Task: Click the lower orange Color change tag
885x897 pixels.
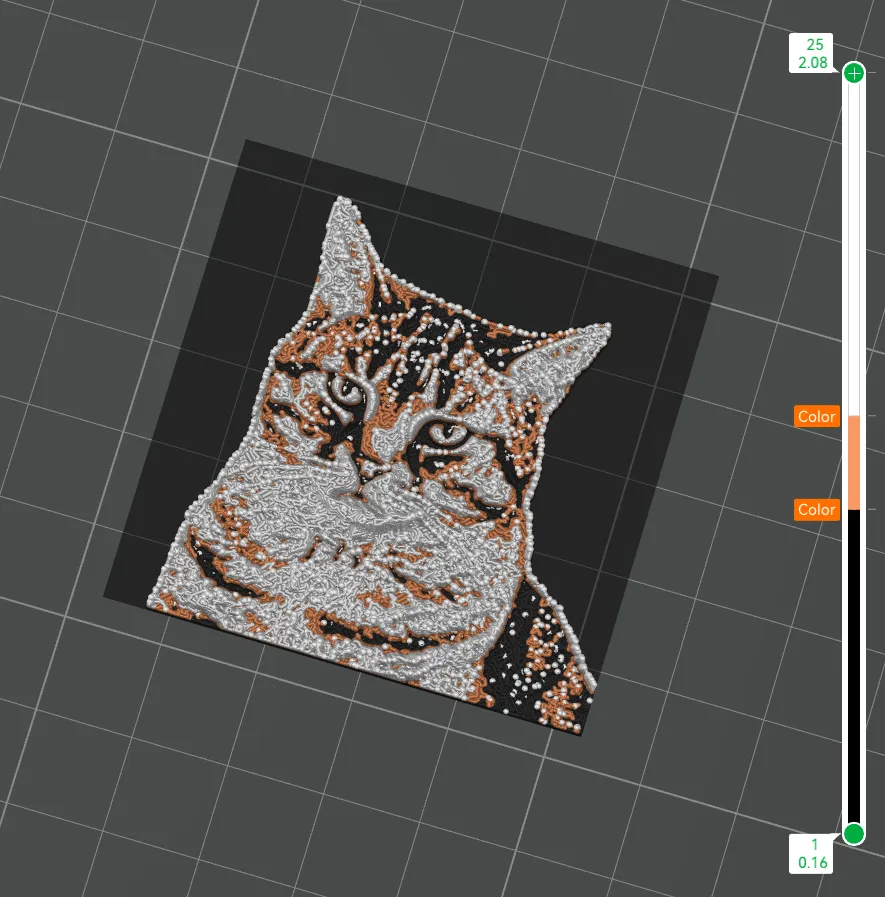Action: pyautogui.click(x=816, y=510)
